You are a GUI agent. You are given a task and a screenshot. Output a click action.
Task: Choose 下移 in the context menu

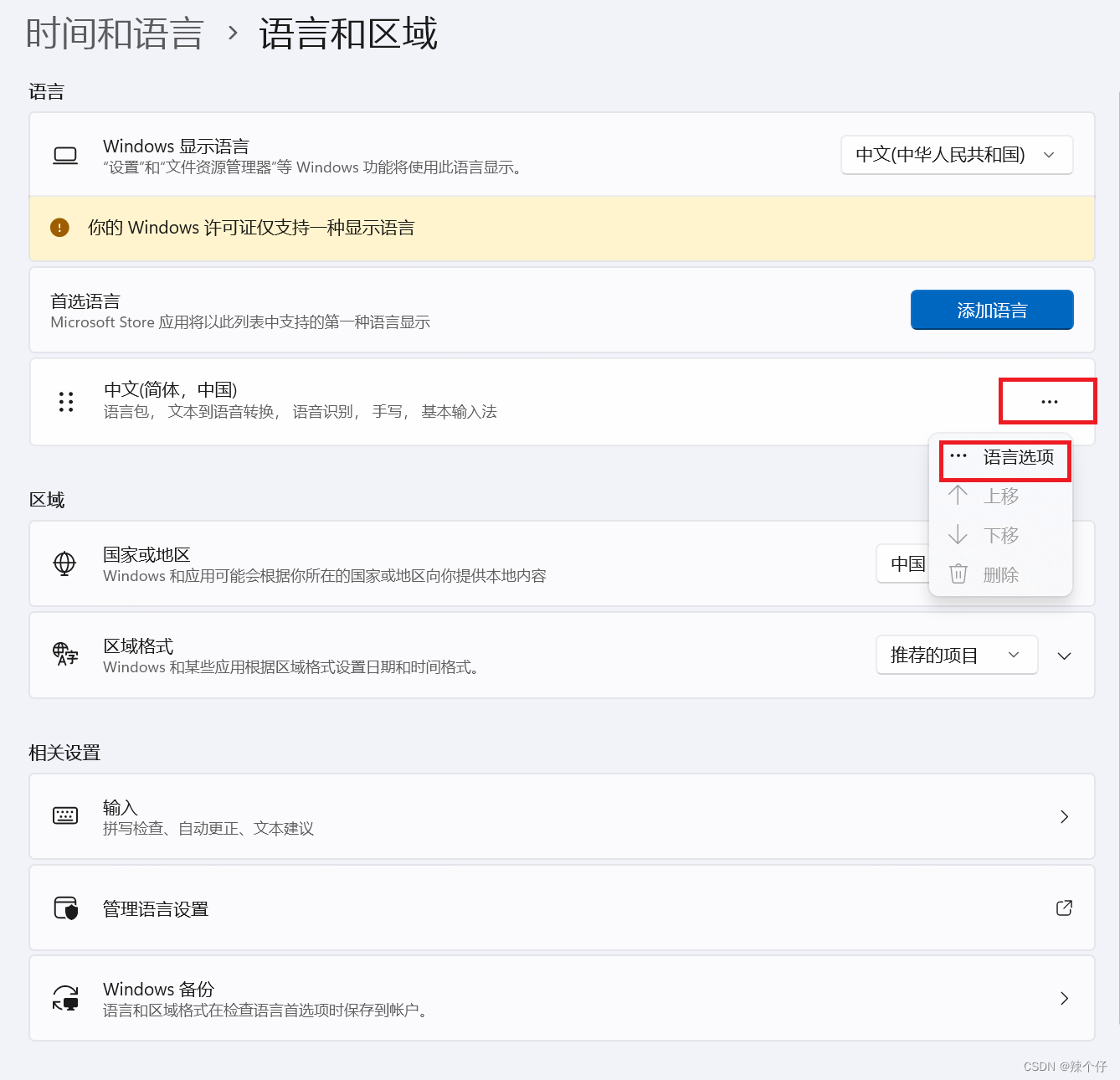1001,536
